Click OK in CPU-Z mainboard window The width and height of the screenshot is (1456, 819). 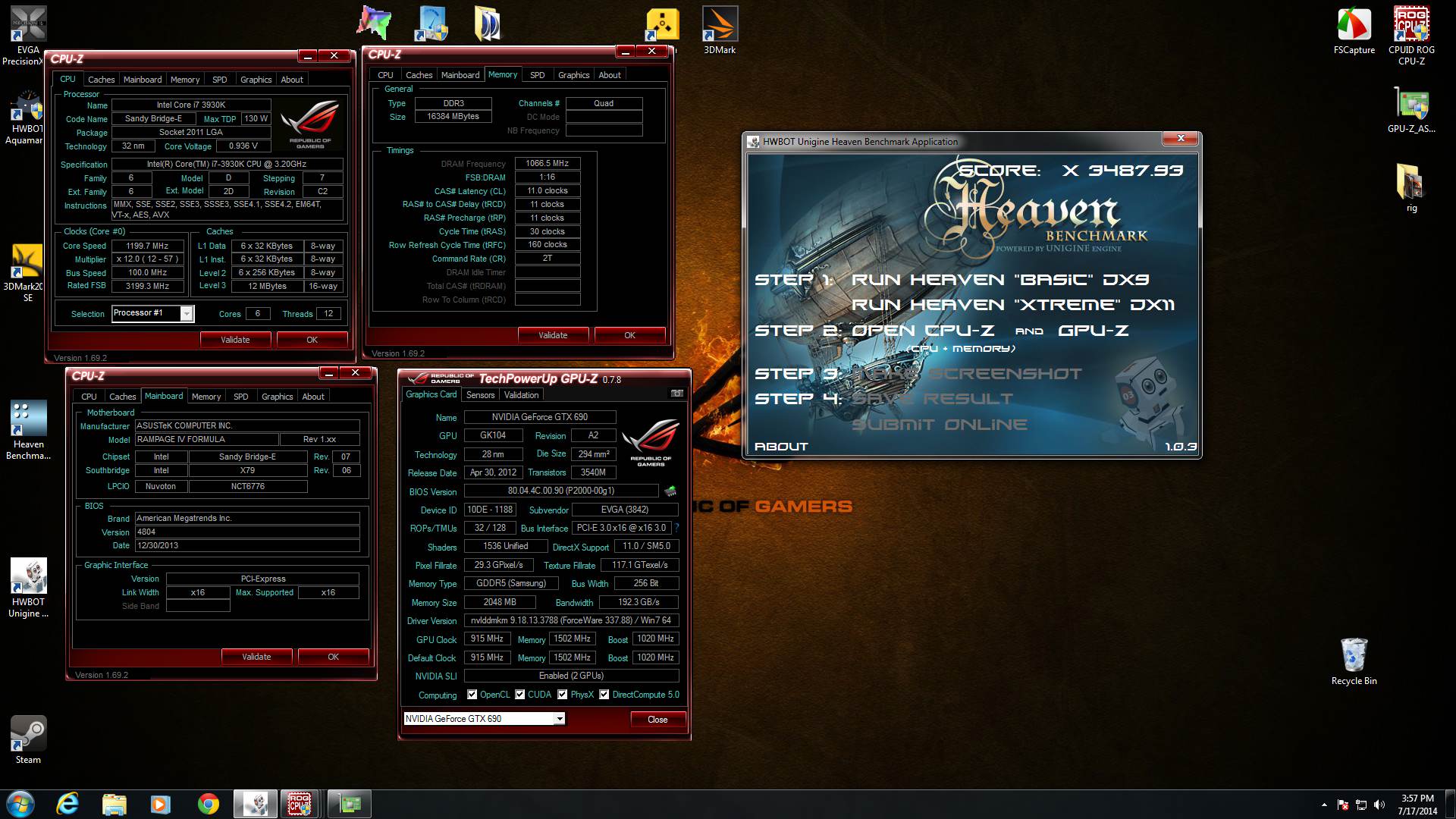pos(333,657)
